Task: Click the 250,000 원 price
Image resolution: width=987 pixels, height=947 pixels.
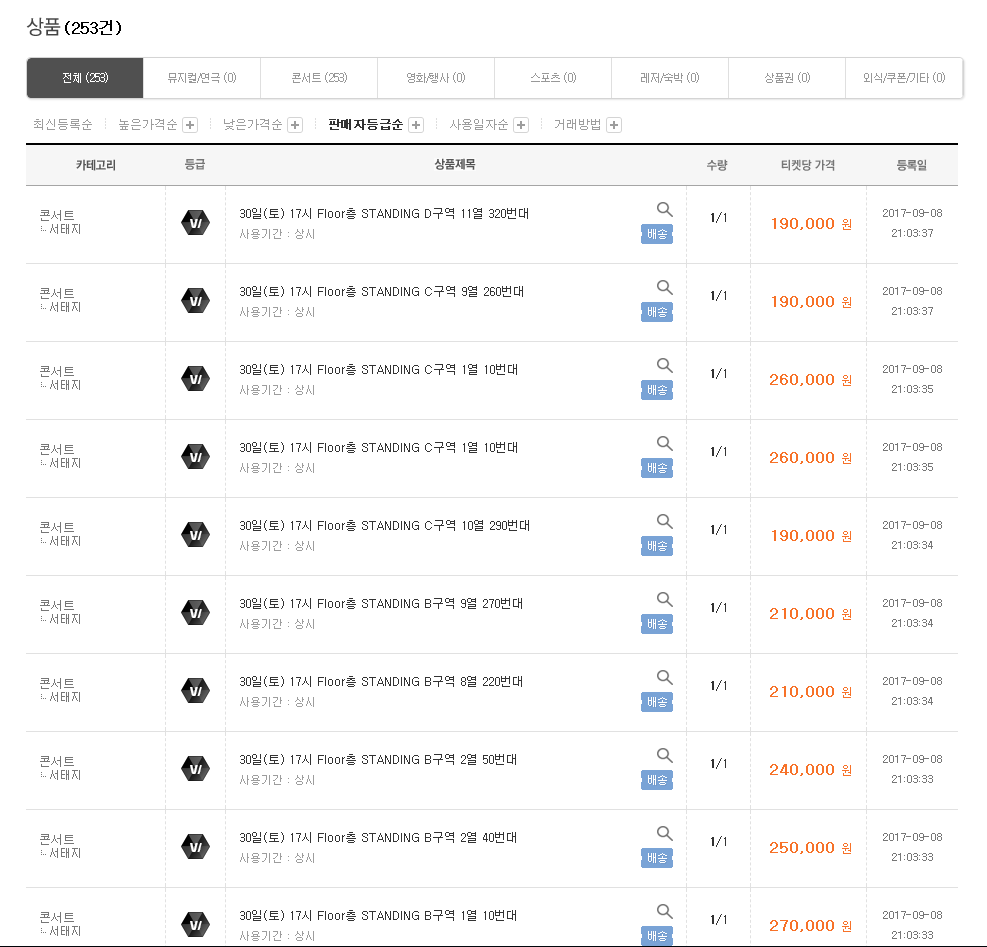Action: [x=810, y=848]
